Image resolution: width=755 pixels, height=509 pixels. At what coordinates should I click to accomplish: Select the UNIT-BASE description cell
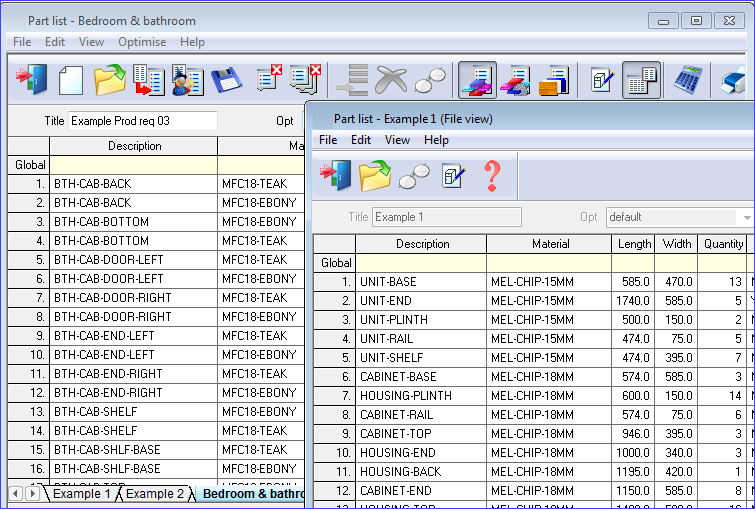point(421,282)
